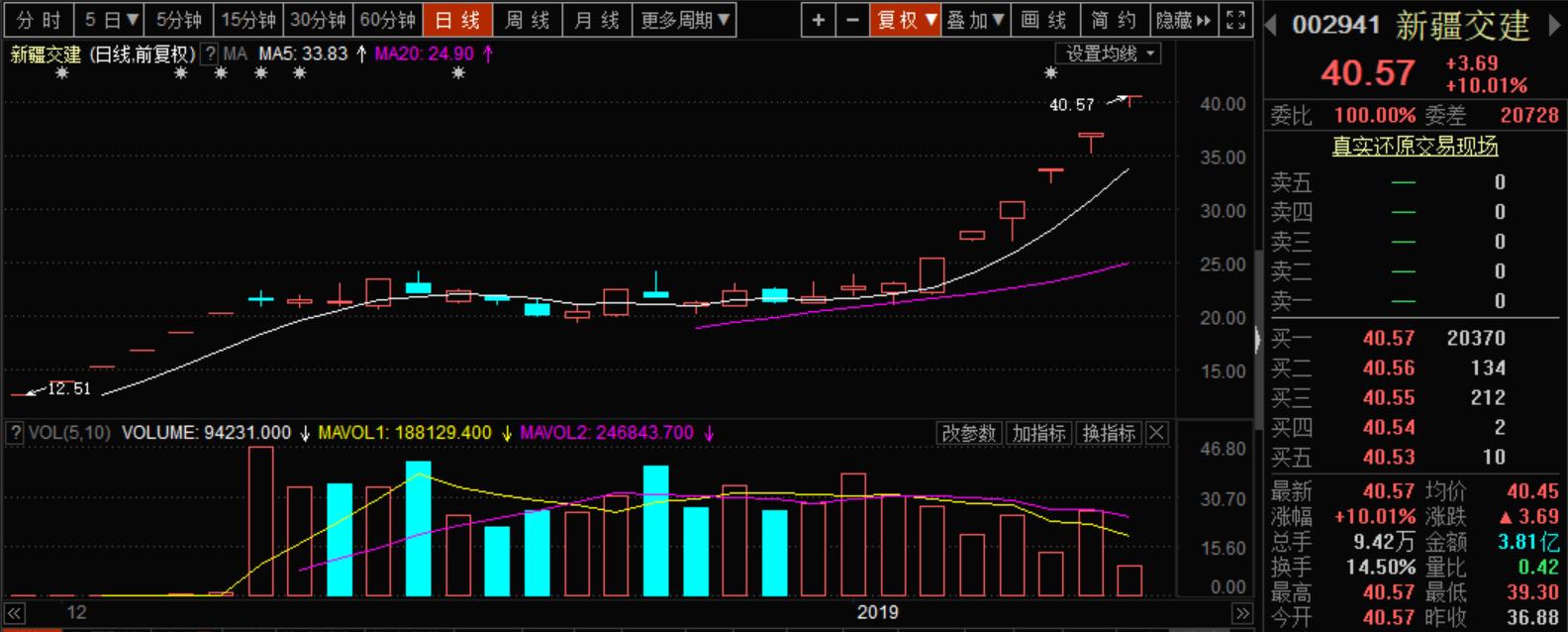
Task: Open the 设置均线 dropdown
Action: point(1110,54)
